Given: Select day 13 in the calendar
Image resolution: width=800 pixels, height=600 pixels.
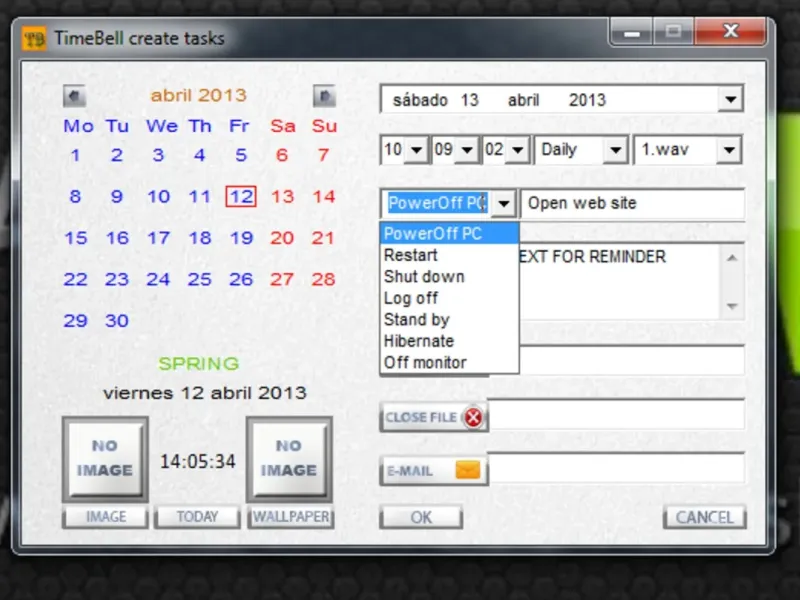Looking at the screenshot, I should click(x=282, y=196).
